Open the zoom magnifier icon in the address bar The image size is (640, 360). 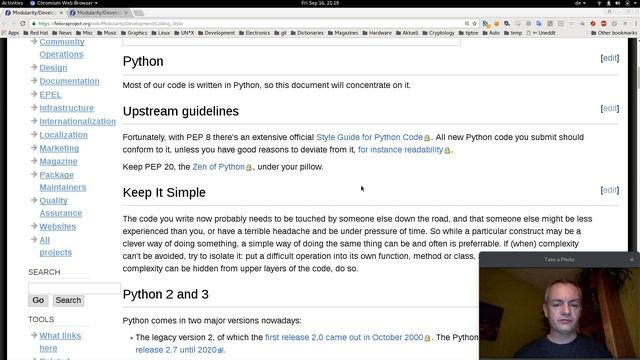point(467,24)
